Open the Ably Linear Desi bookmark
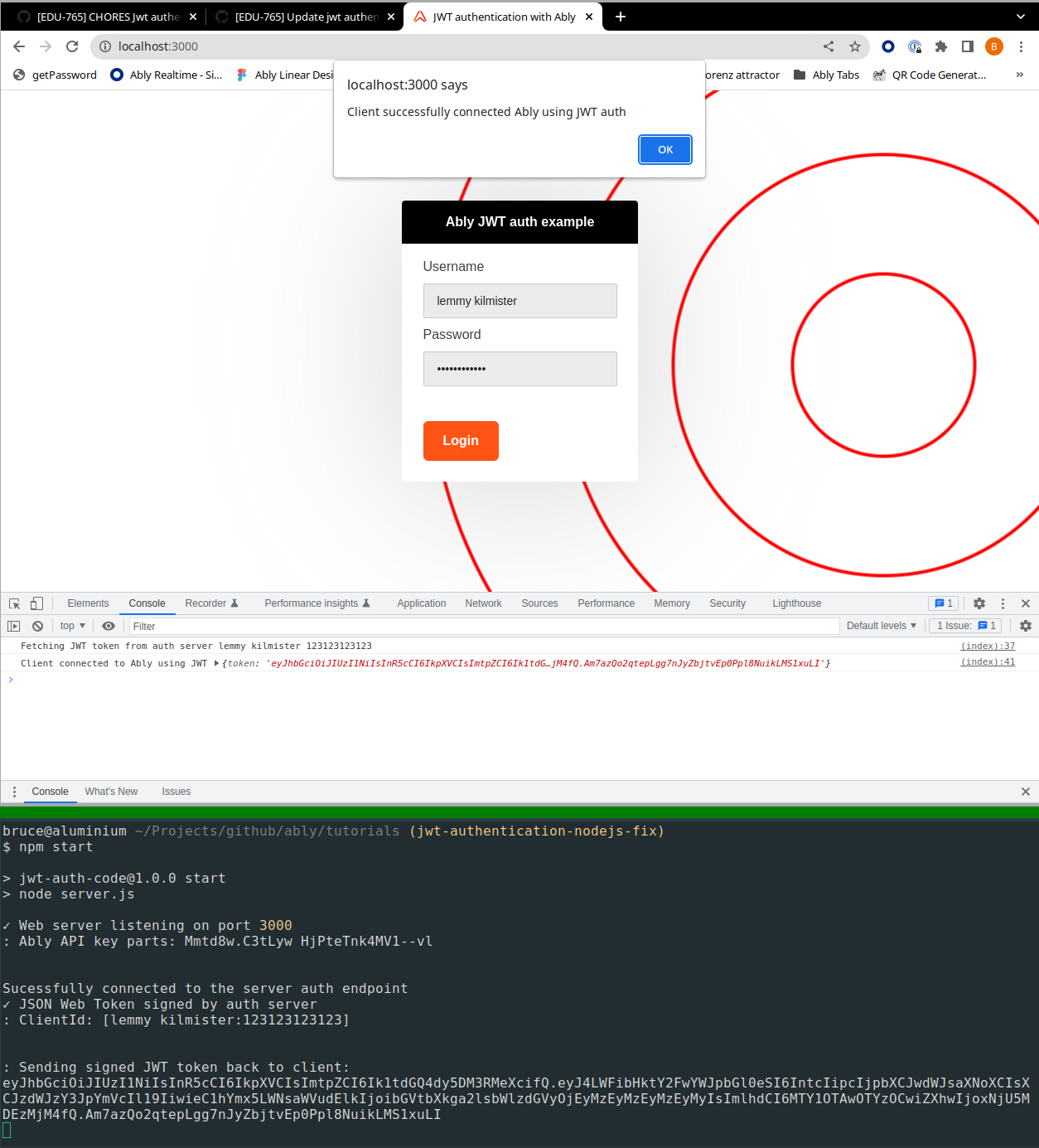Viewport: 1039px width, 1148px height. tap(284, 75)
